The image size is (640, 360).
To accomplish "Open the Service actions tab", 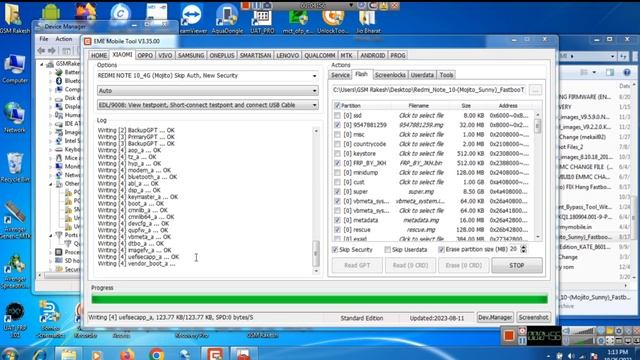I will click(340, 75).
